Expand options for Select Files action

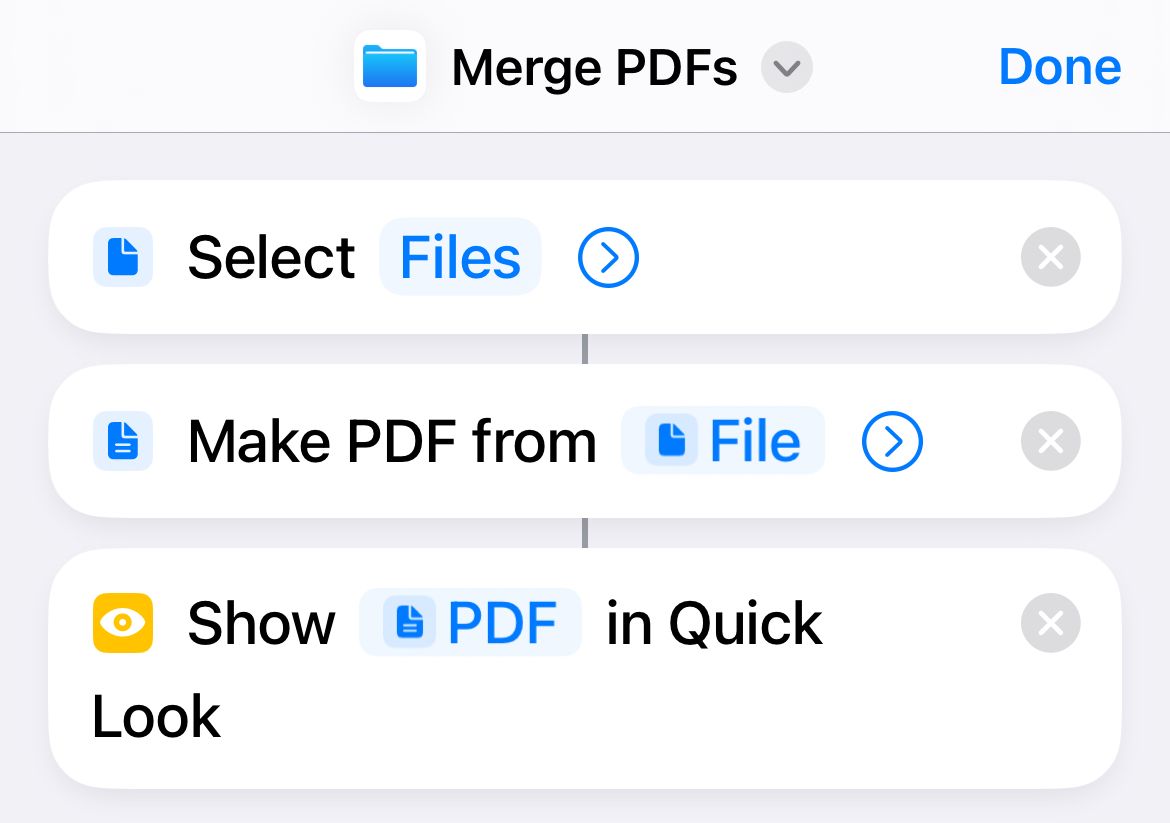click(x=608, y=258)
